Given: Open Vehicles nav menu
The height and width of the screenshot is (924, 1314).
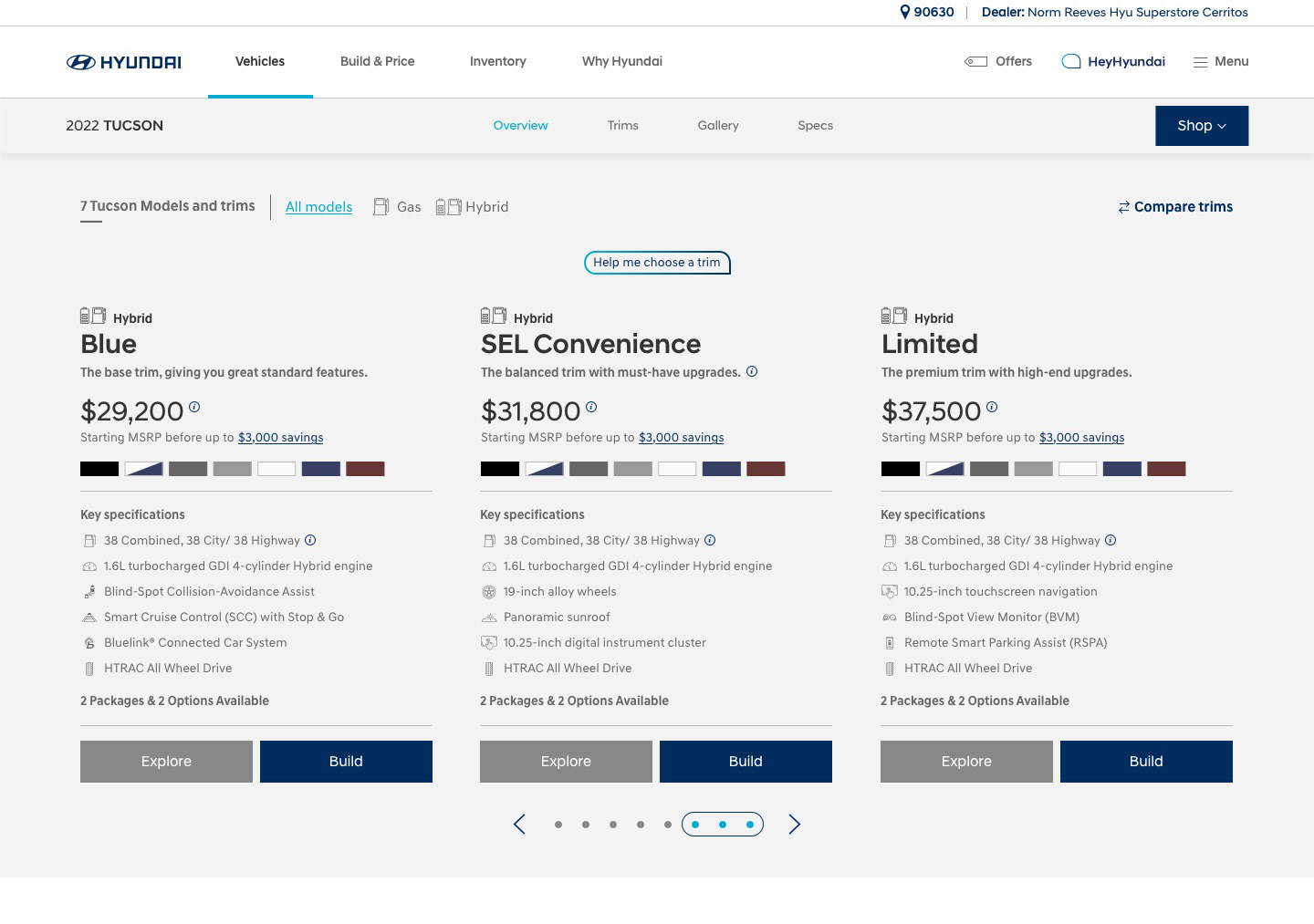Looking at the screenshot, I should 260,61.
